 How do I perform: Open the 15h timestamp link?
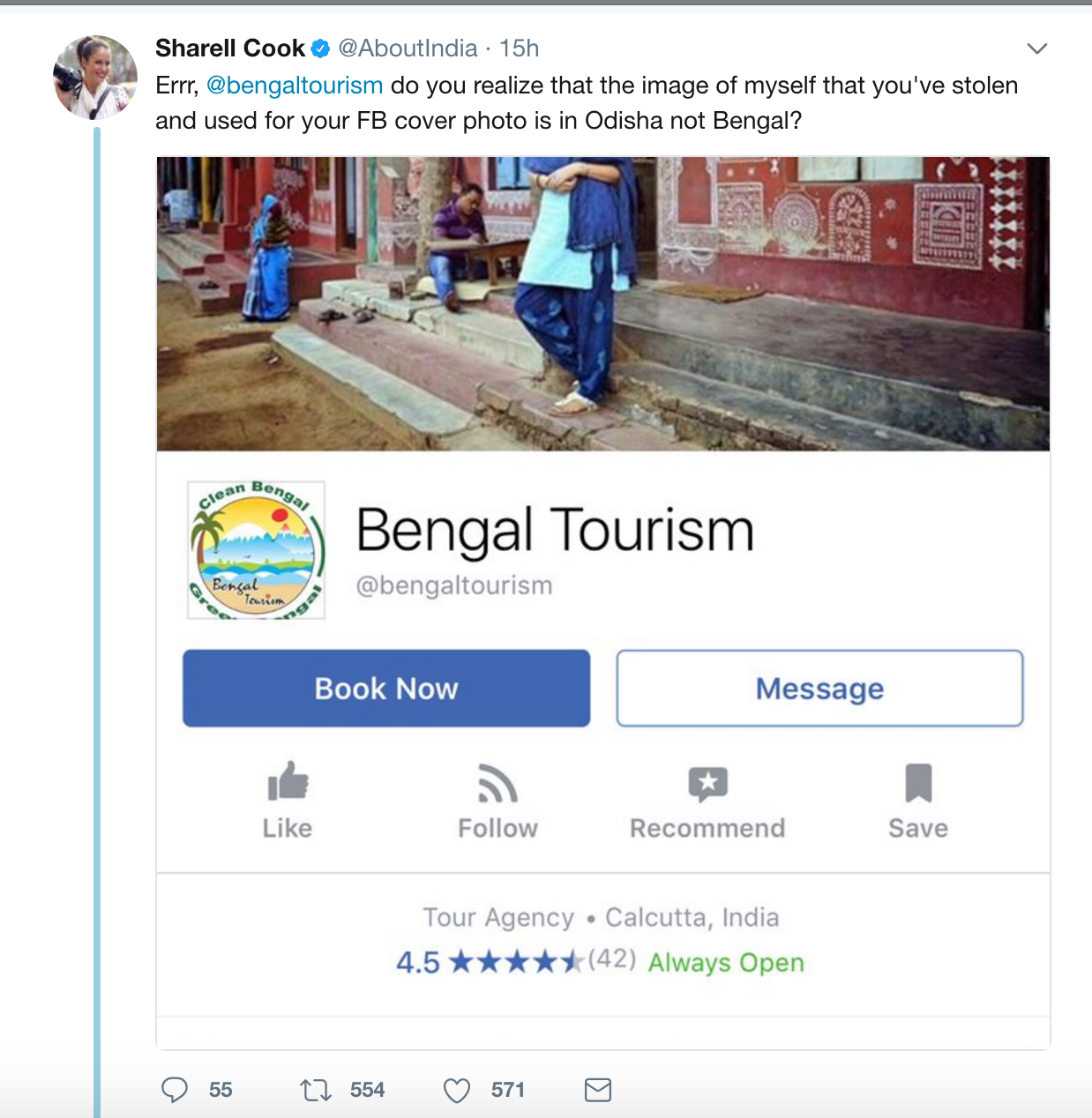519,48
